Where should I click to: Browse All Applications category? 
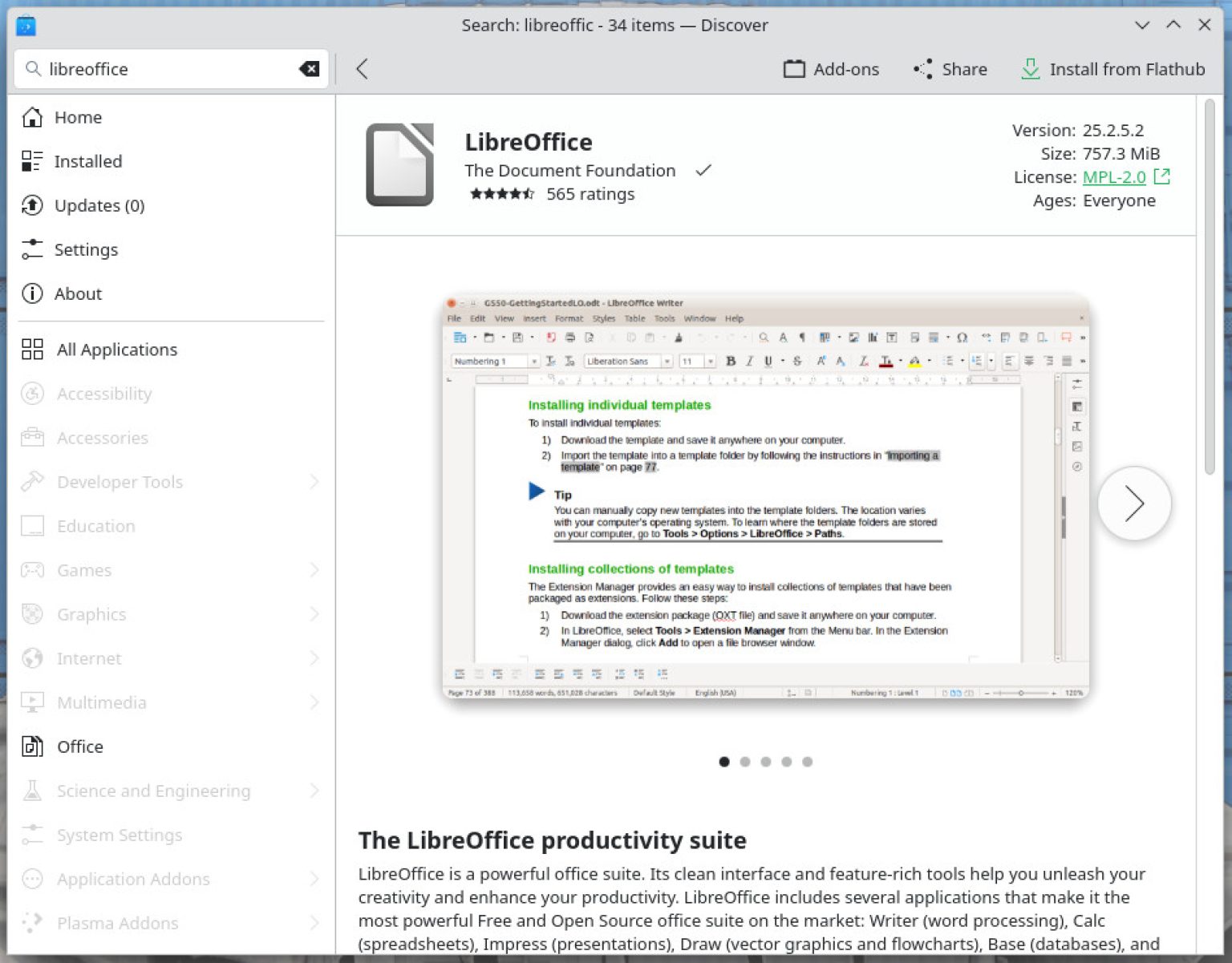point(116,350)
